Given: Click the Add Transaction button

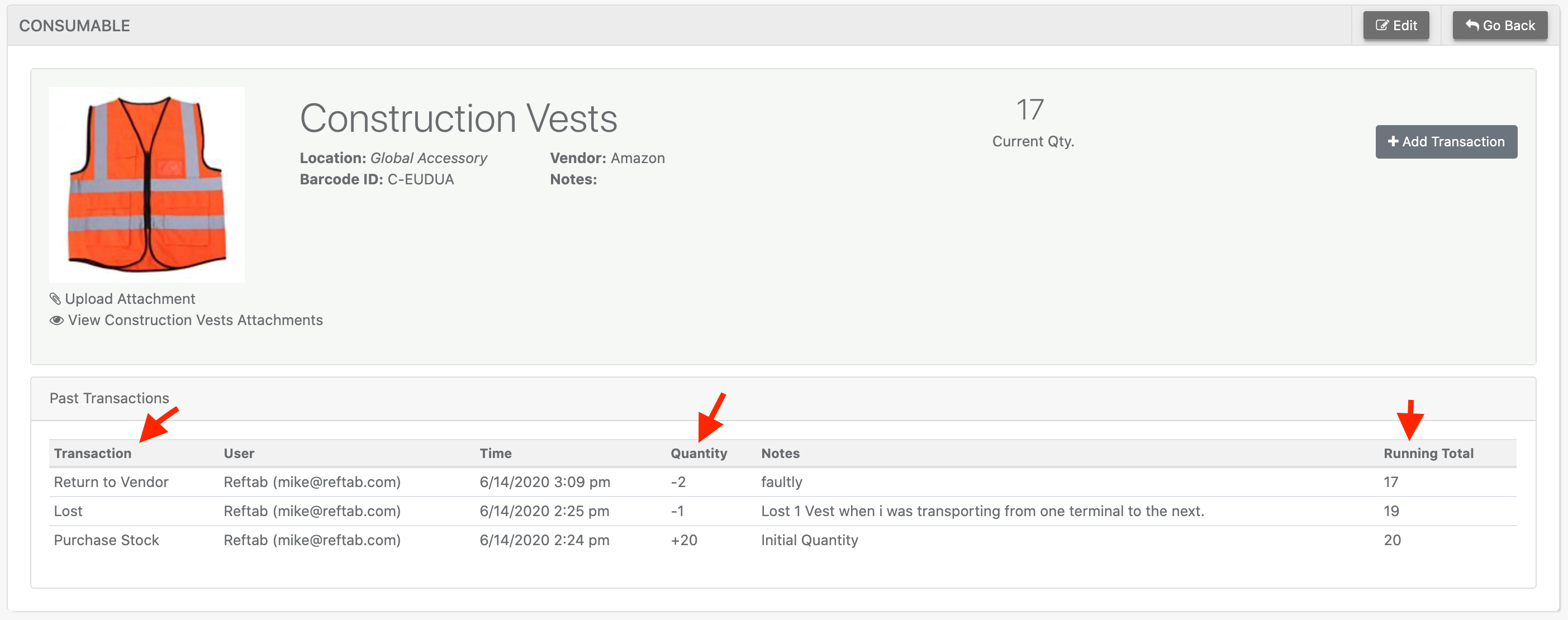Looking at the screenshot, I should click(x=1446, y=142).
